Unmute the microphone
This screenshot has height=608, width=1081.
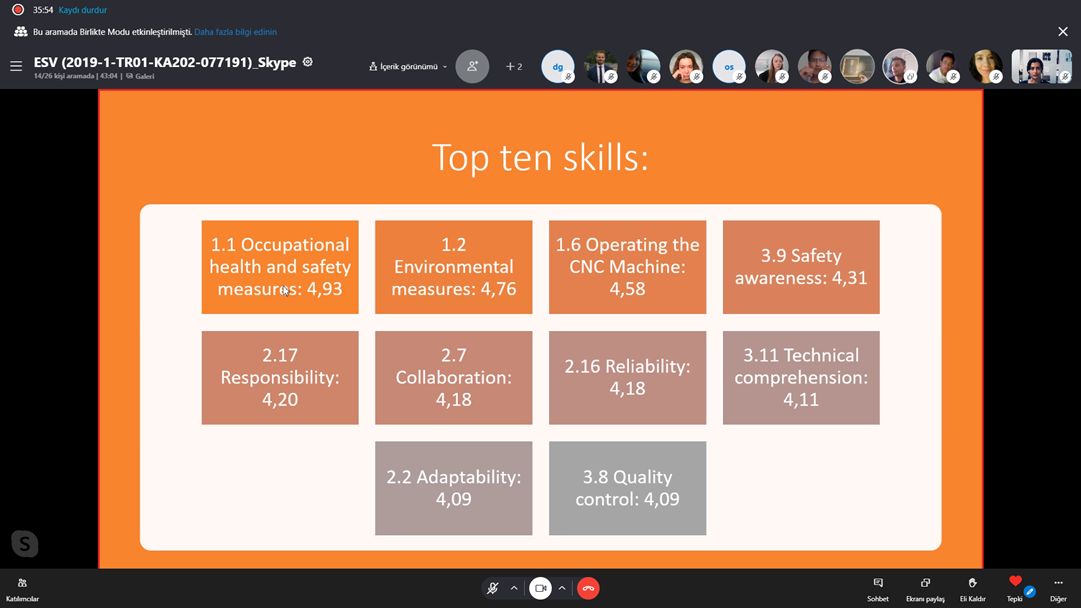(x=492, y=588)
